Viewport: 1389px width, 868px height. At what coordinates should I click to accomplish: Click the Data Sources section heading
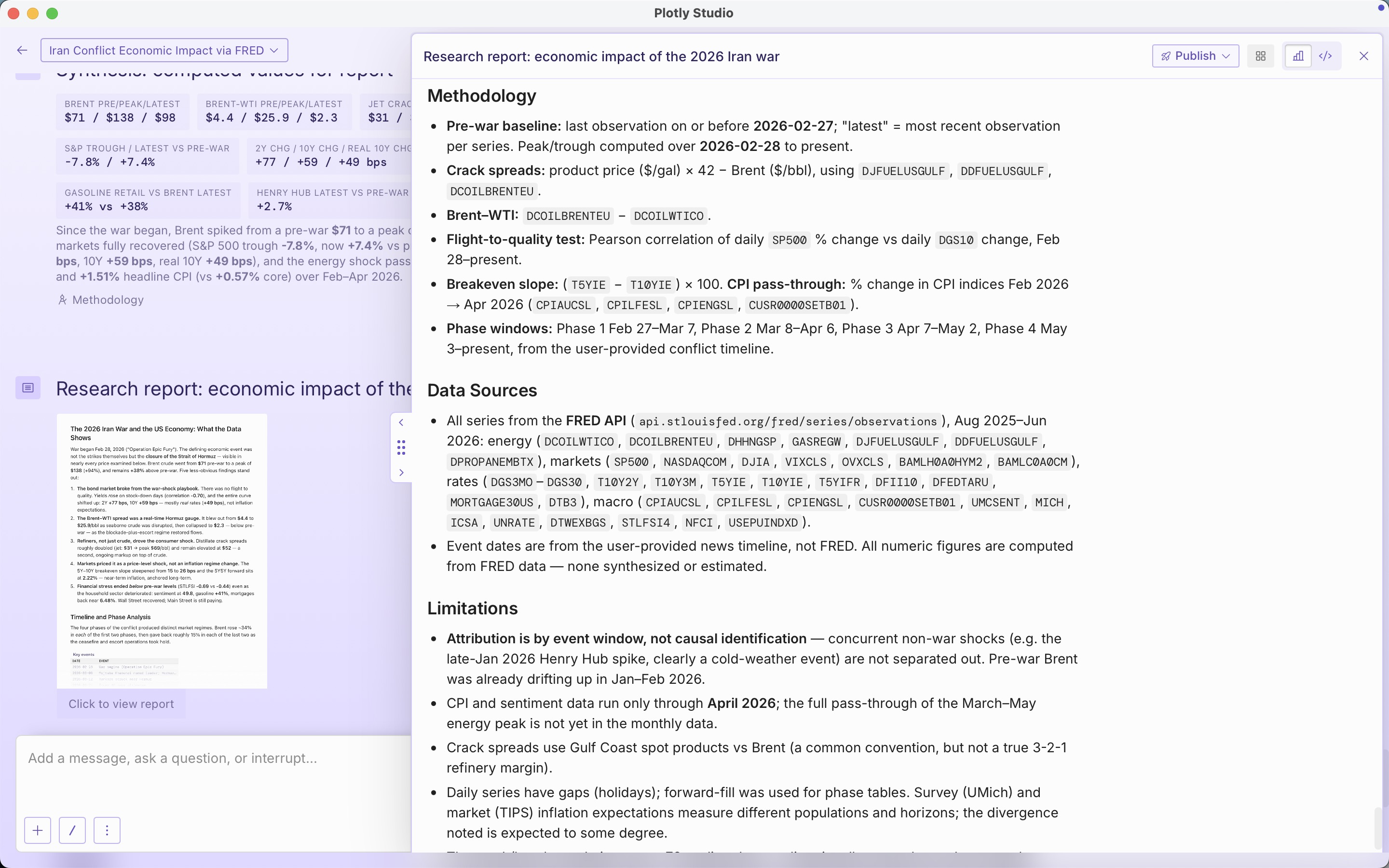point(481,391)
